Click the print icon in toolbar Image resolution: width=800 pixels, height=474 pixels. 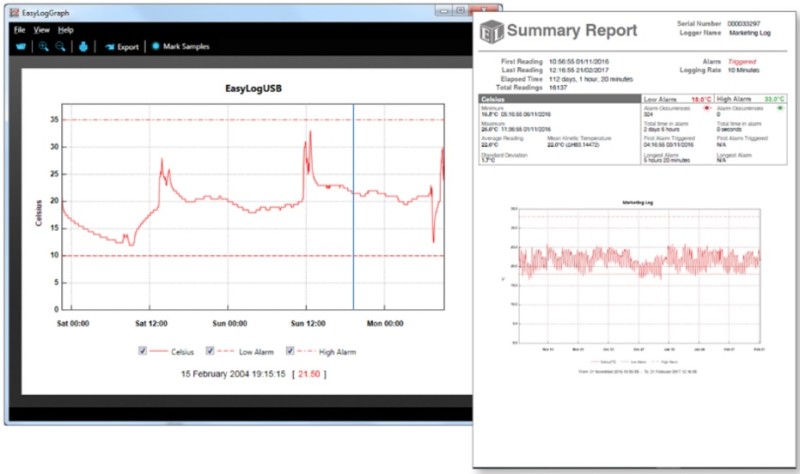coord(84,47)
